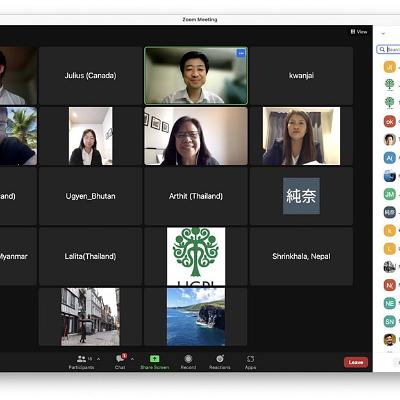Select the orange 'ok' participant avatar
This screenshot has width=400, height=400.
pyautogui.click(x=390, y=122)
